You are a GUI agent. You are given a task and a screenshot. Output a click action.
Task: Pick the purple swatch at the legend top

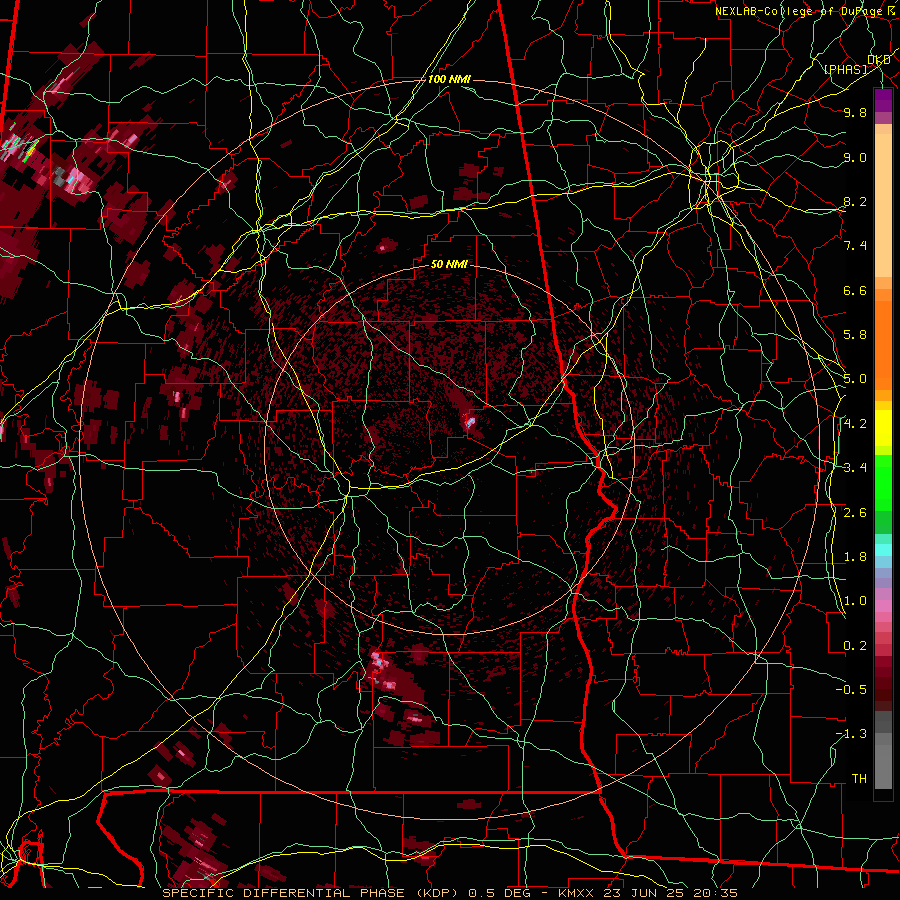coord(883,100)
